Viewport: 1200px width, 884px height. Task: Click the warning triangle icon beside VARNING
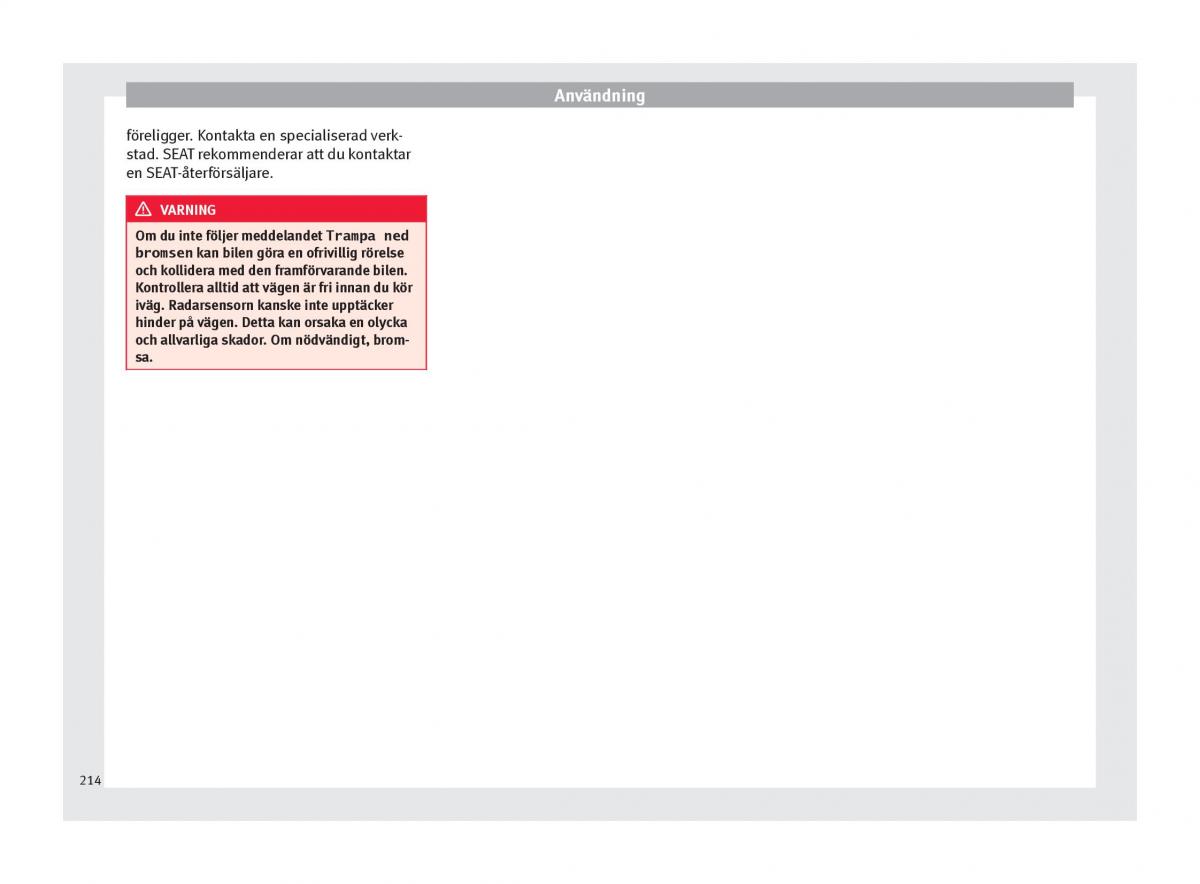click(x=143, y=210)
